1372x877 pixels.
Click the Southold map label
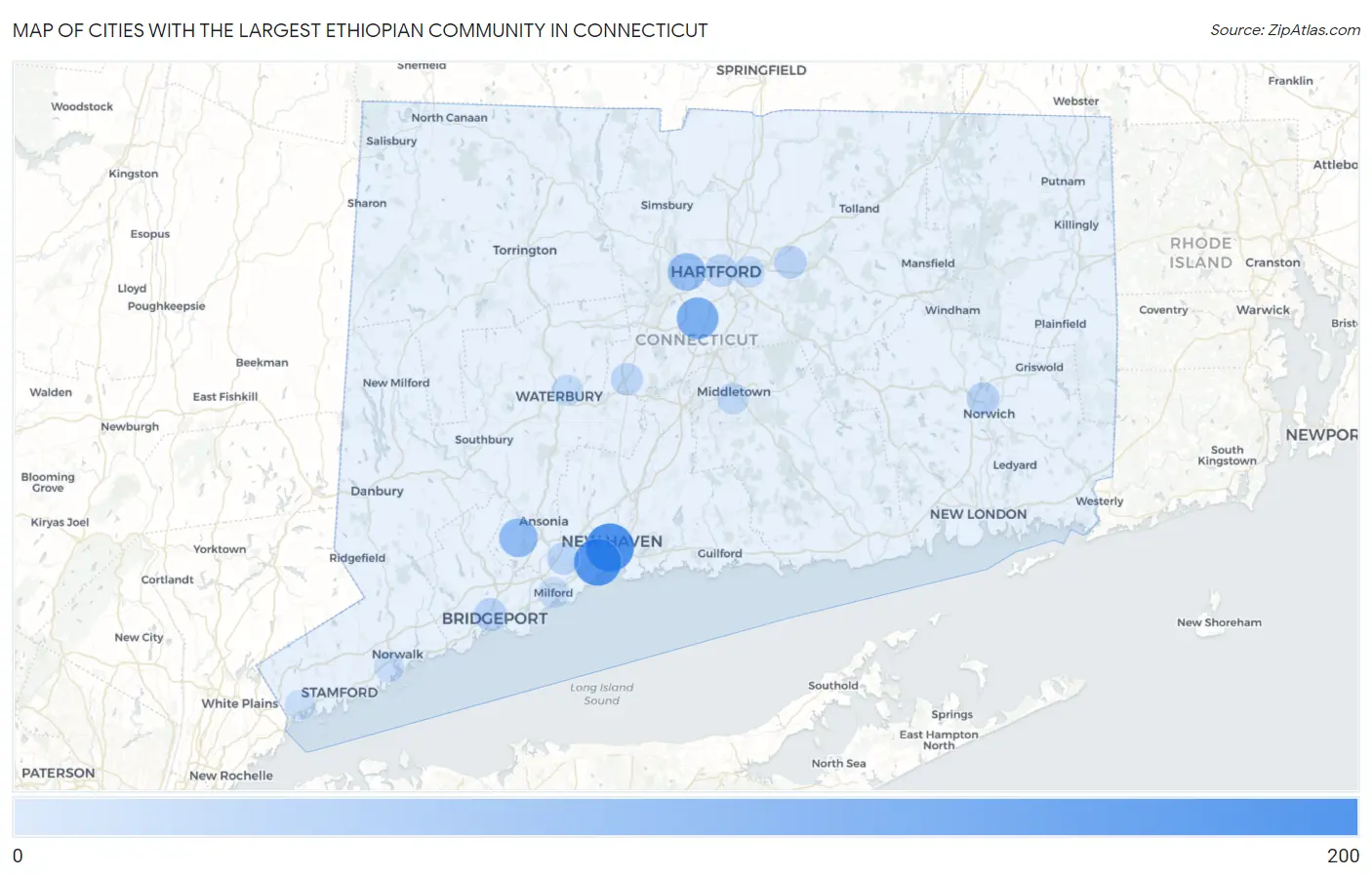[x=833, y=686]
